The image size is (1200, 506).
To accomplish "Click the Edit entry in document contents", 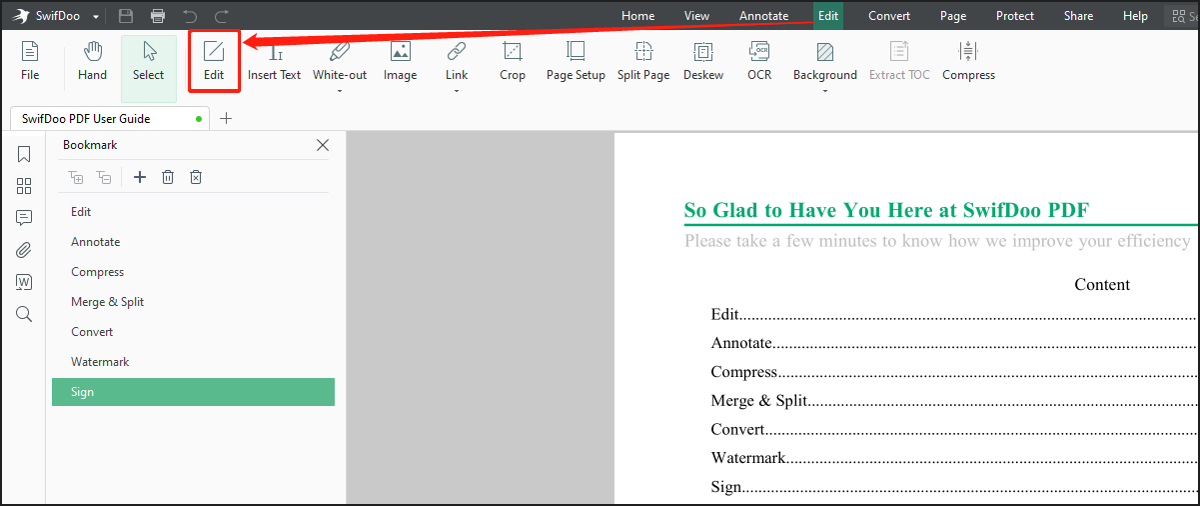I will 724,314.
